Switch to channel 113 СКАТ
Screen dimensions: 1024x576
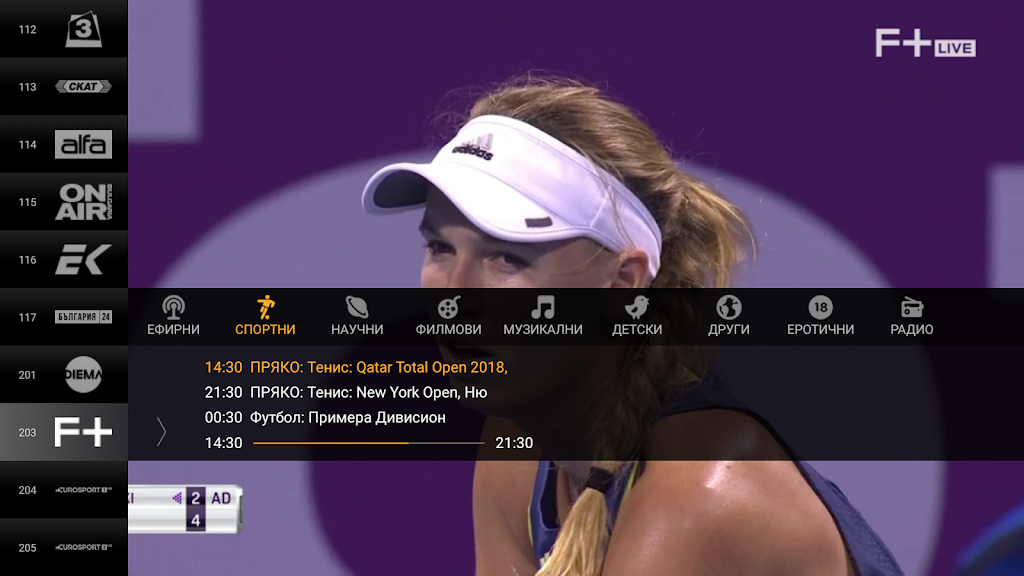pyautogui.click(x=64, y=86)
